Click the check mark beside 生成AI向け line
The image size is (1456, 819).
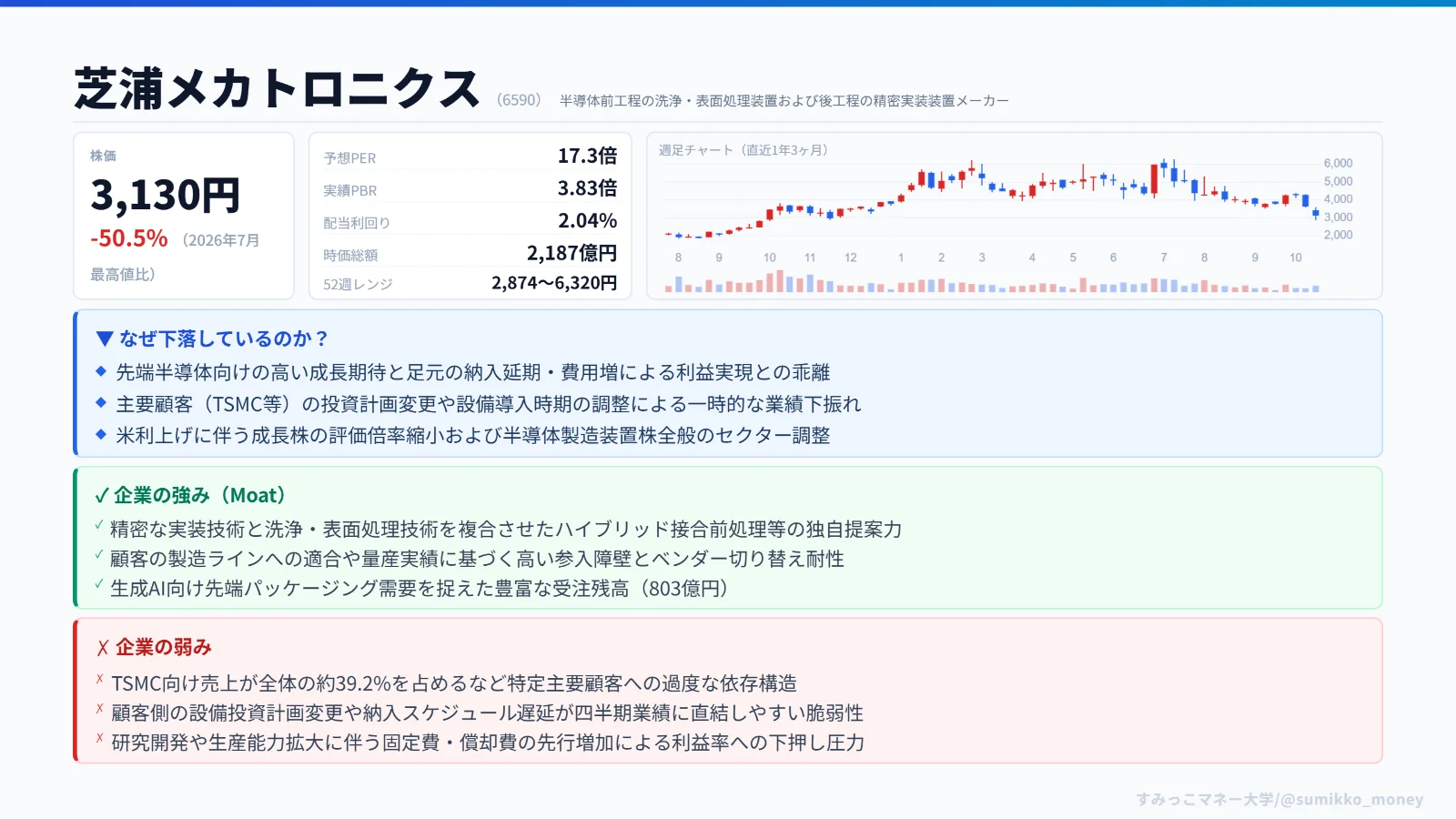[x=99, y=584]
